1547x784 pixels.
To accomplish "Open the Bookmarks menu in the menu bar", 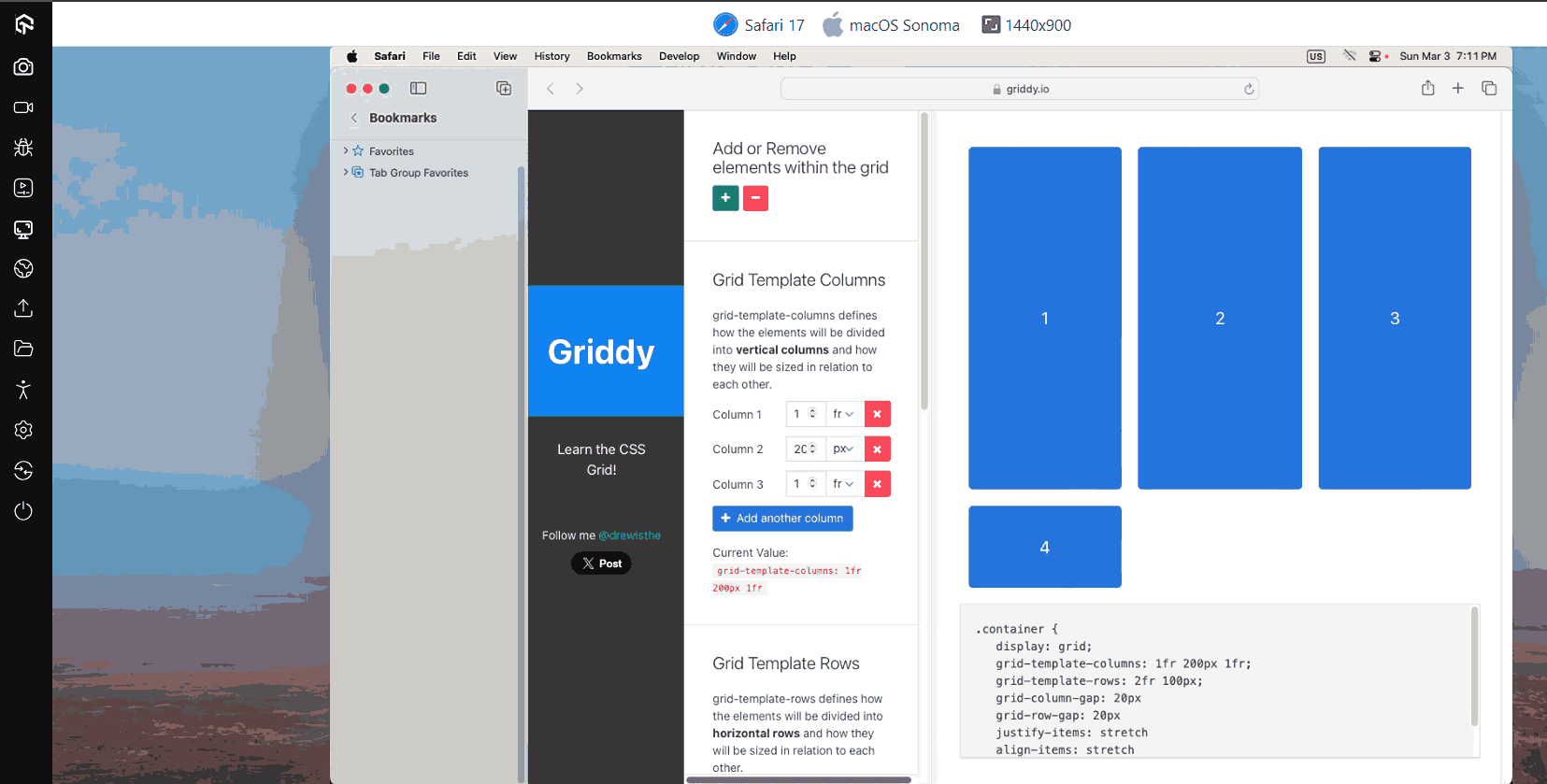I will pos(614,56).
